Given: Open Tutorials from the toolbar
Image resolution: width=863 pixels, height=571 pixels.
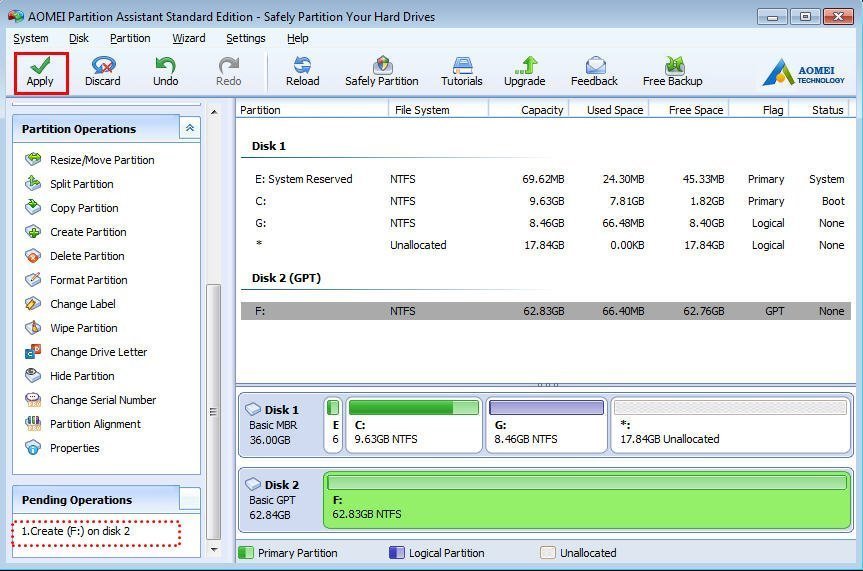Looking at the screenshot, I should pyautogui.click(x=462, y=72).
